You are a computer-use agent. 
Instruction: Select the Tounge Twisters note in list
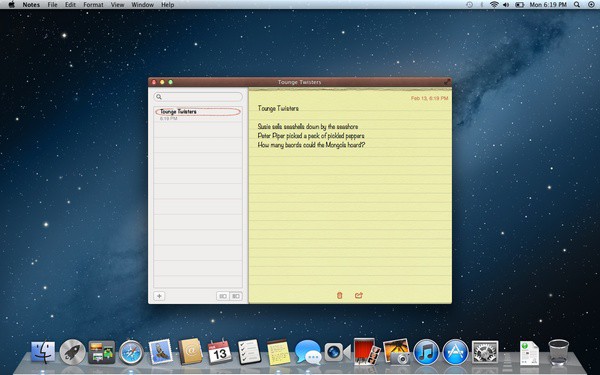198,114
